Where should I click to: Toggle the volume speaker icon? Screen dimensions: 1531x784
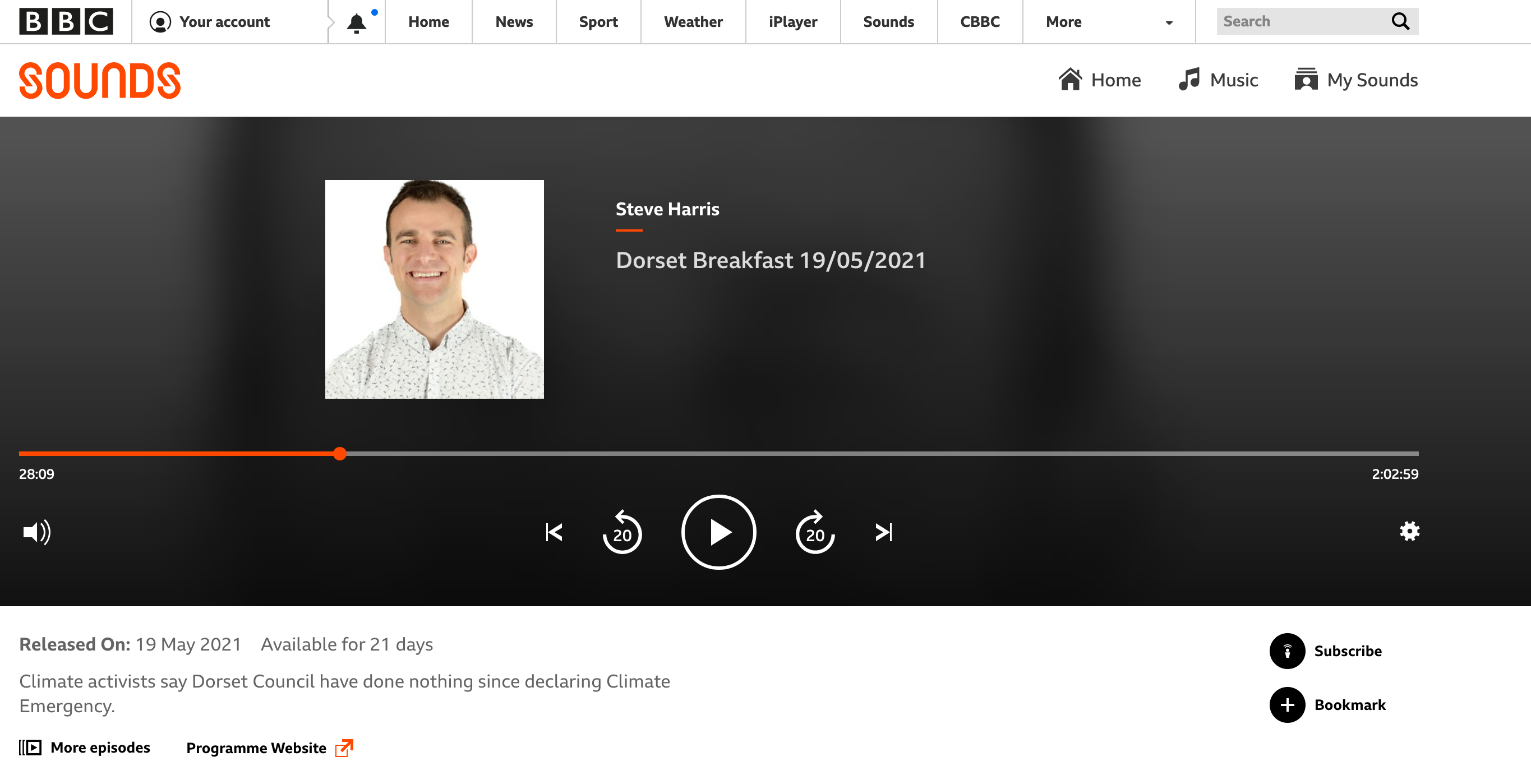(37, 532)
